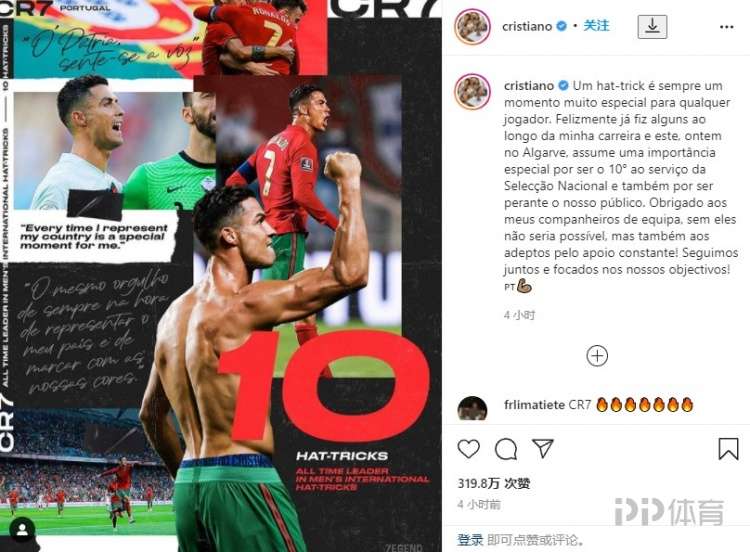
Task: Load more comments with plus circle
Action: click(596, 356)
